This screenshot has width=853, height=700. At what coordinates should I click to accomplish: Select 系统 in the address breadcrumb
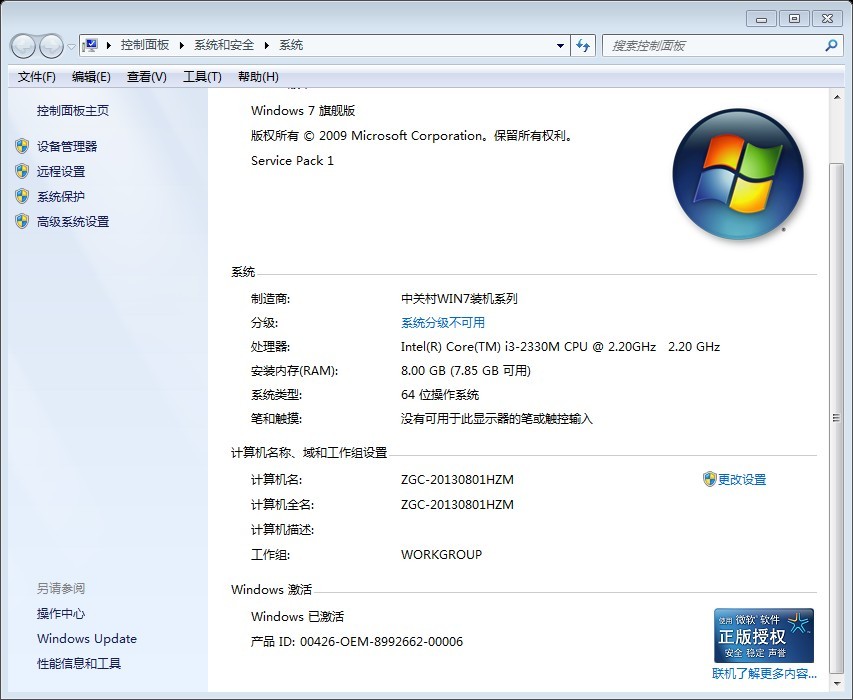coord(291,45)
